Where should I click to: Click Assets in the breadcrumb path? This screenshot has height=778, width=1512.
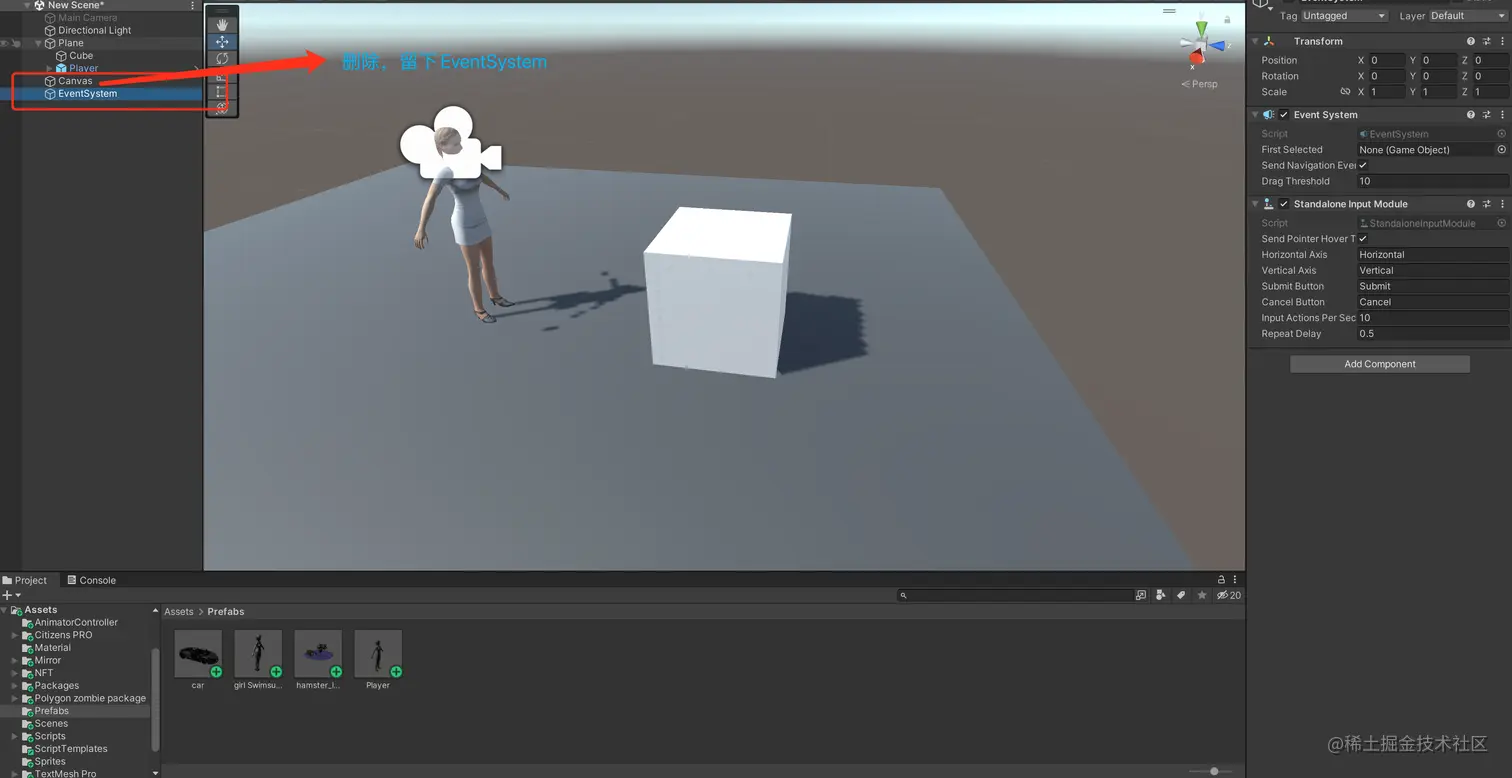click(x=179, y=611)
